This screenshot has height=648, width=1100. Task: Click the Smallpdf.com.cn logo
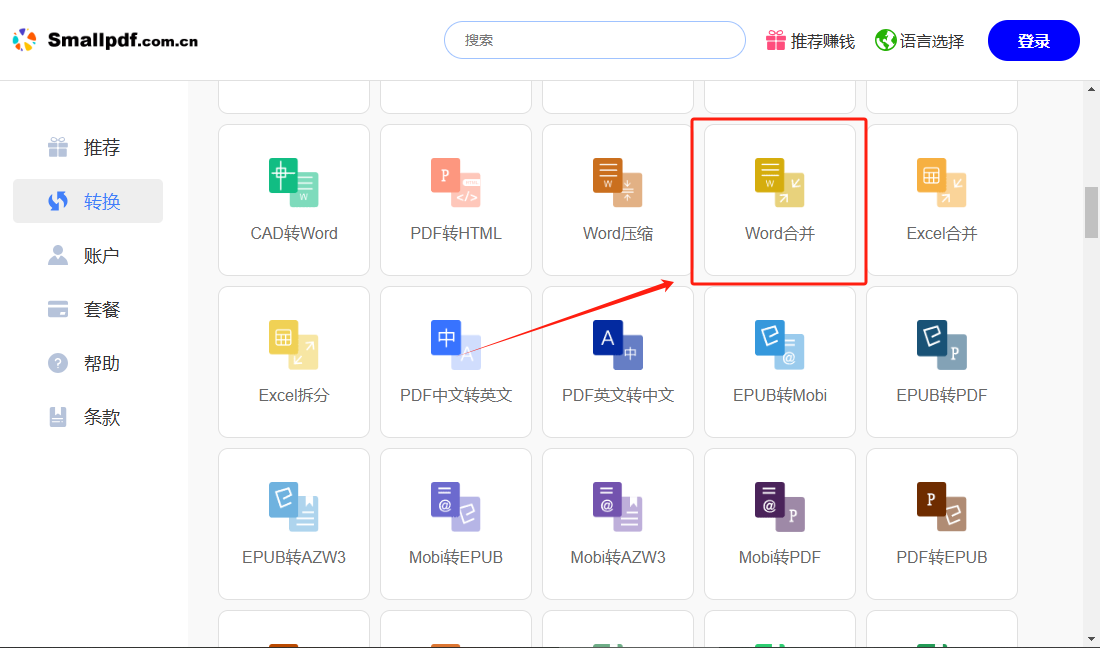(x=104, y=40)
